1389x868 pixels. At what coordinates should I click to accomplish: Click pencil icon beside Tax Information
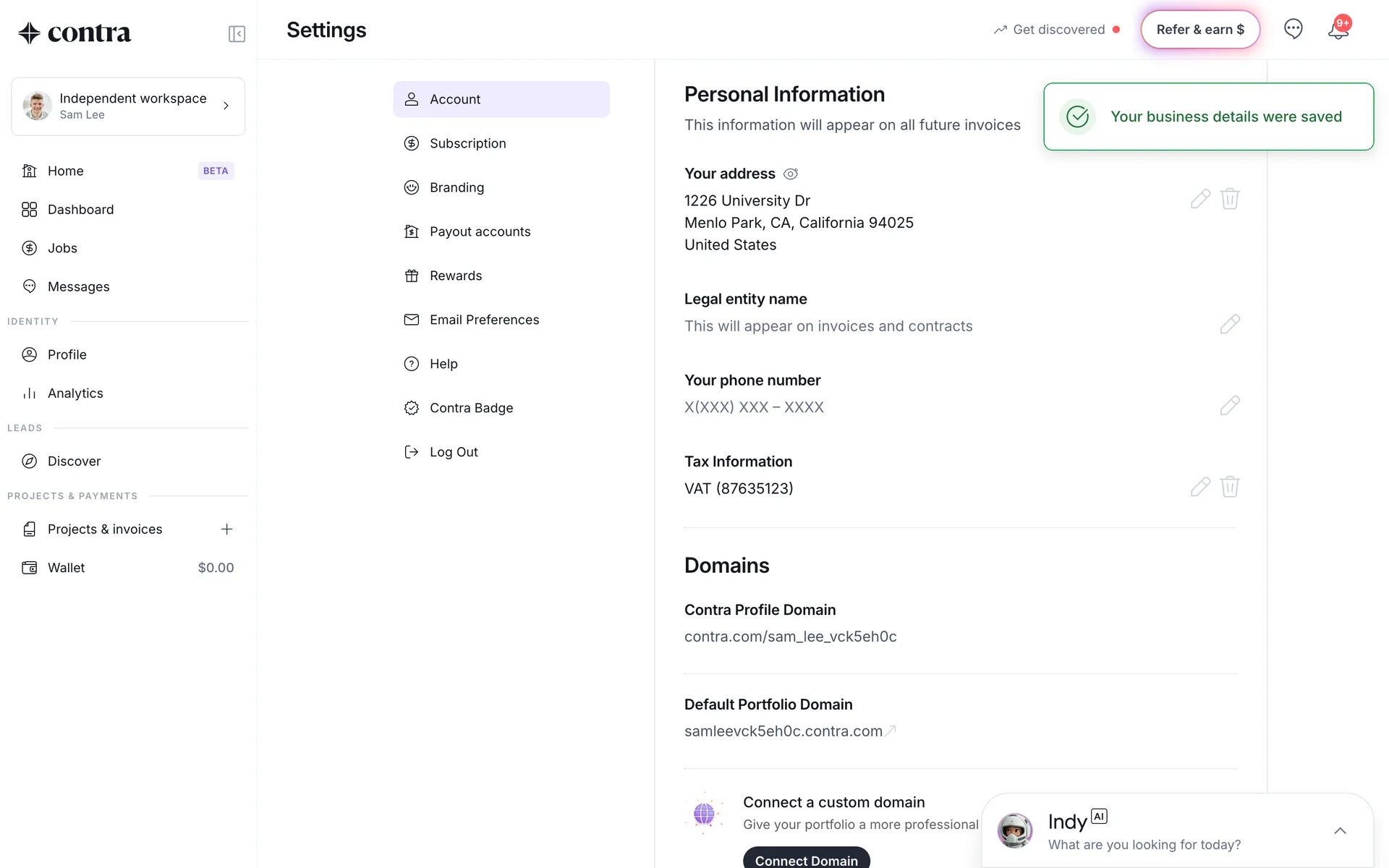[x=1200, y=487]
